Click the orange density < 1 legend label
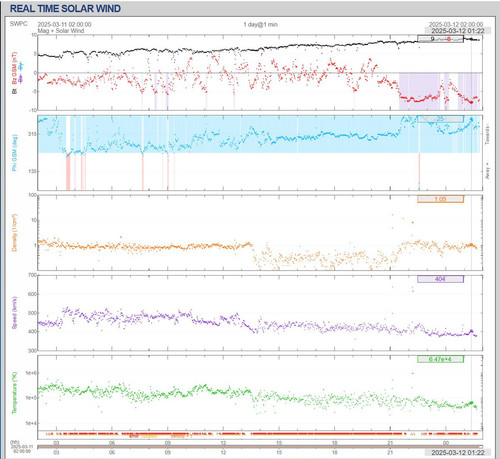The height and width of the screenshot is (459, 500). click(182, 436)
